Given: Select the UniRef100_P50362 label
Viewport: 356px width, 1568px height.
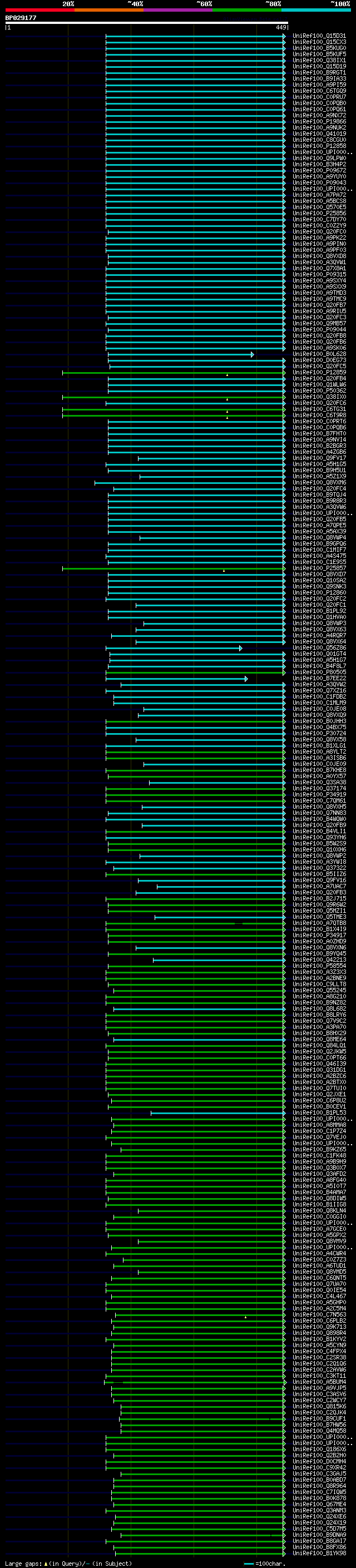Looking at the screenshot, I should [x=319, y=390].
